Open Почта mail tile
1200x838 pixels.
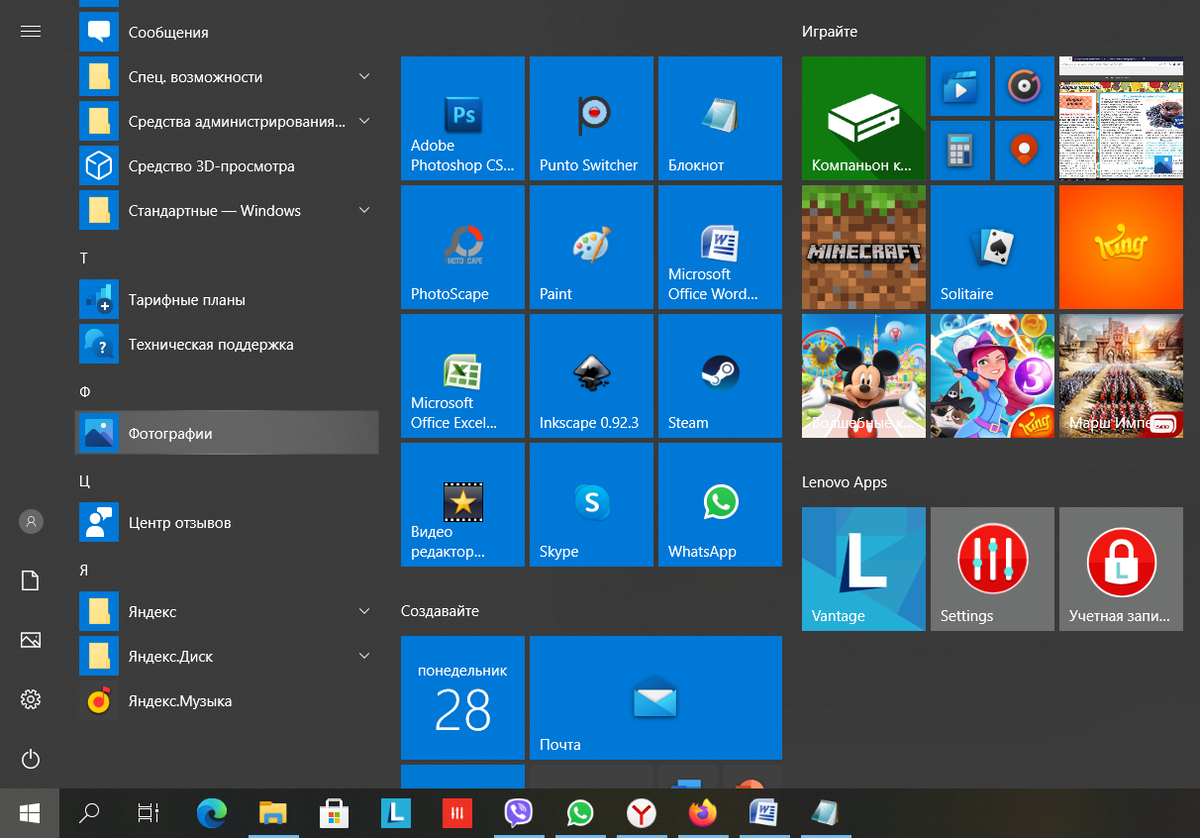coord(655,698)
